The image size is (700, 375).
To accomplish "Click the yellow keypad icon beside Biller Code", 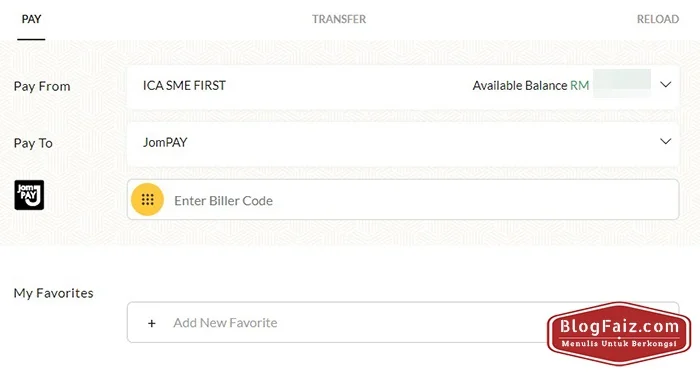I will [147, 200].
